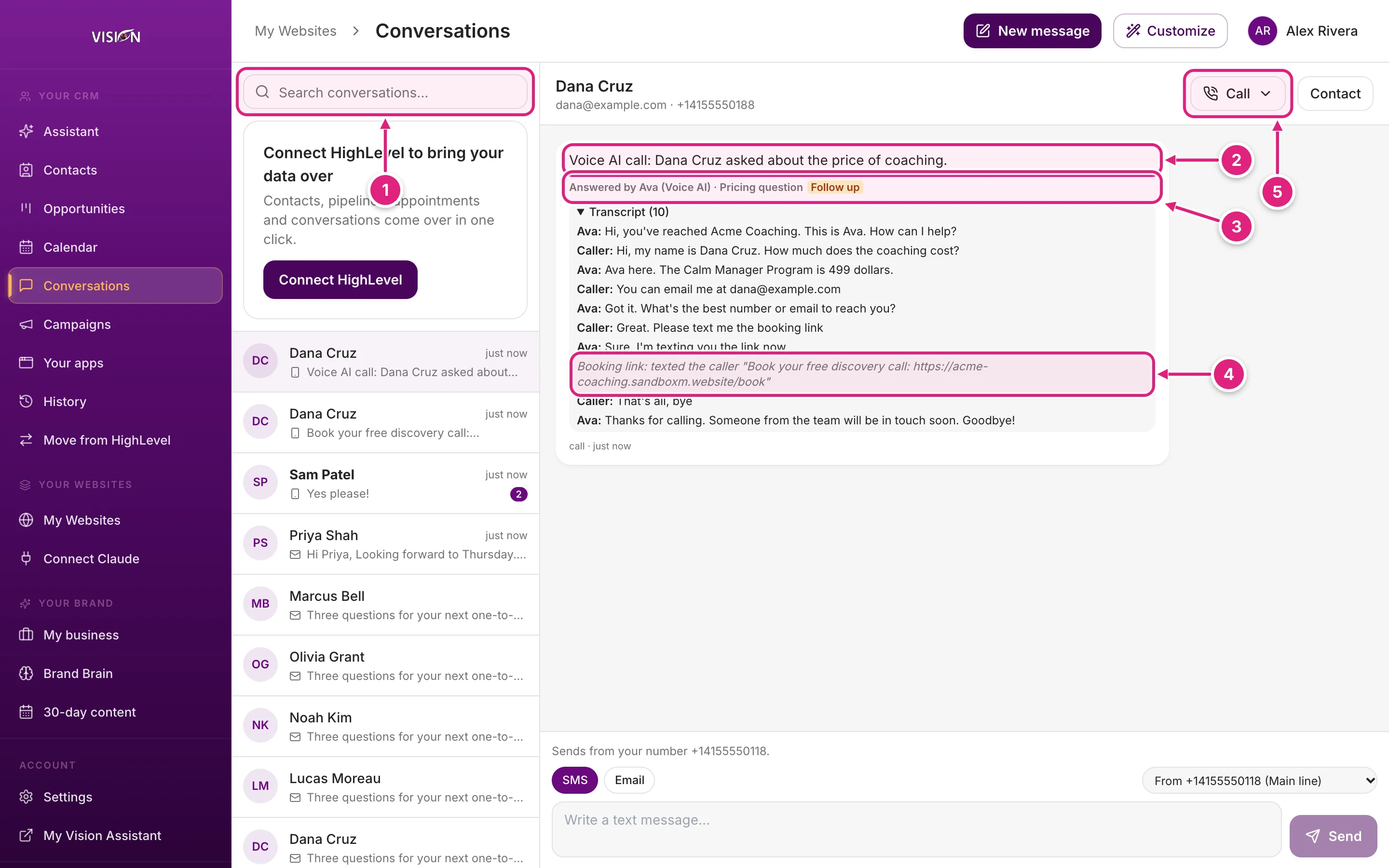Click the My Vision Assistant external-link icon
The image size is (1389, 868).
[x=26, y=835]
